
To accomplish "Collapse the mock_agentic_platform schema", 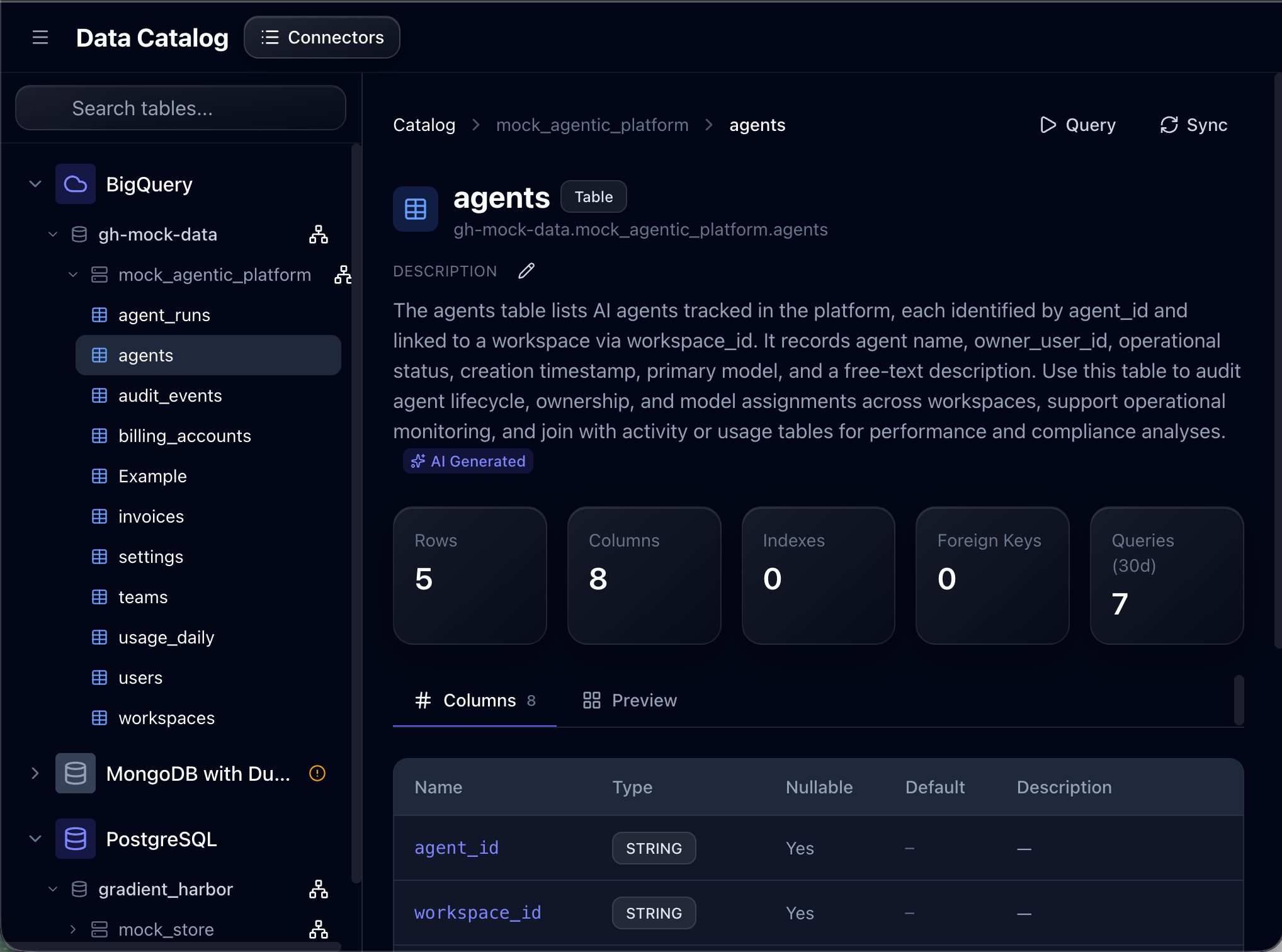I will coord(72,275).
